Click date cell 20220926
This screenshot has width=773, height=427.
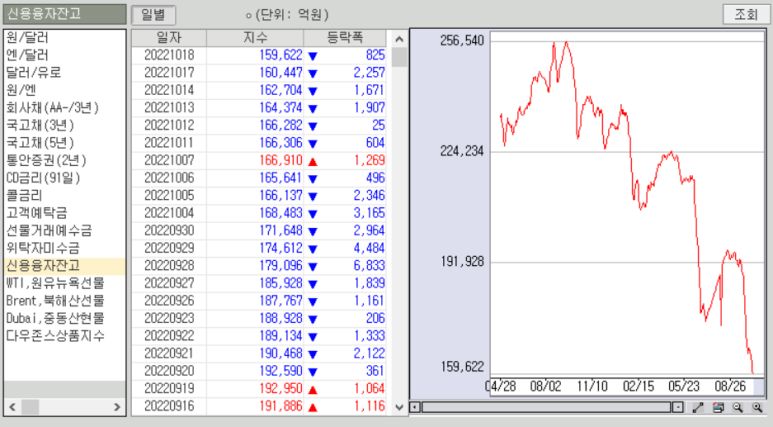click(x=169, y=301)
